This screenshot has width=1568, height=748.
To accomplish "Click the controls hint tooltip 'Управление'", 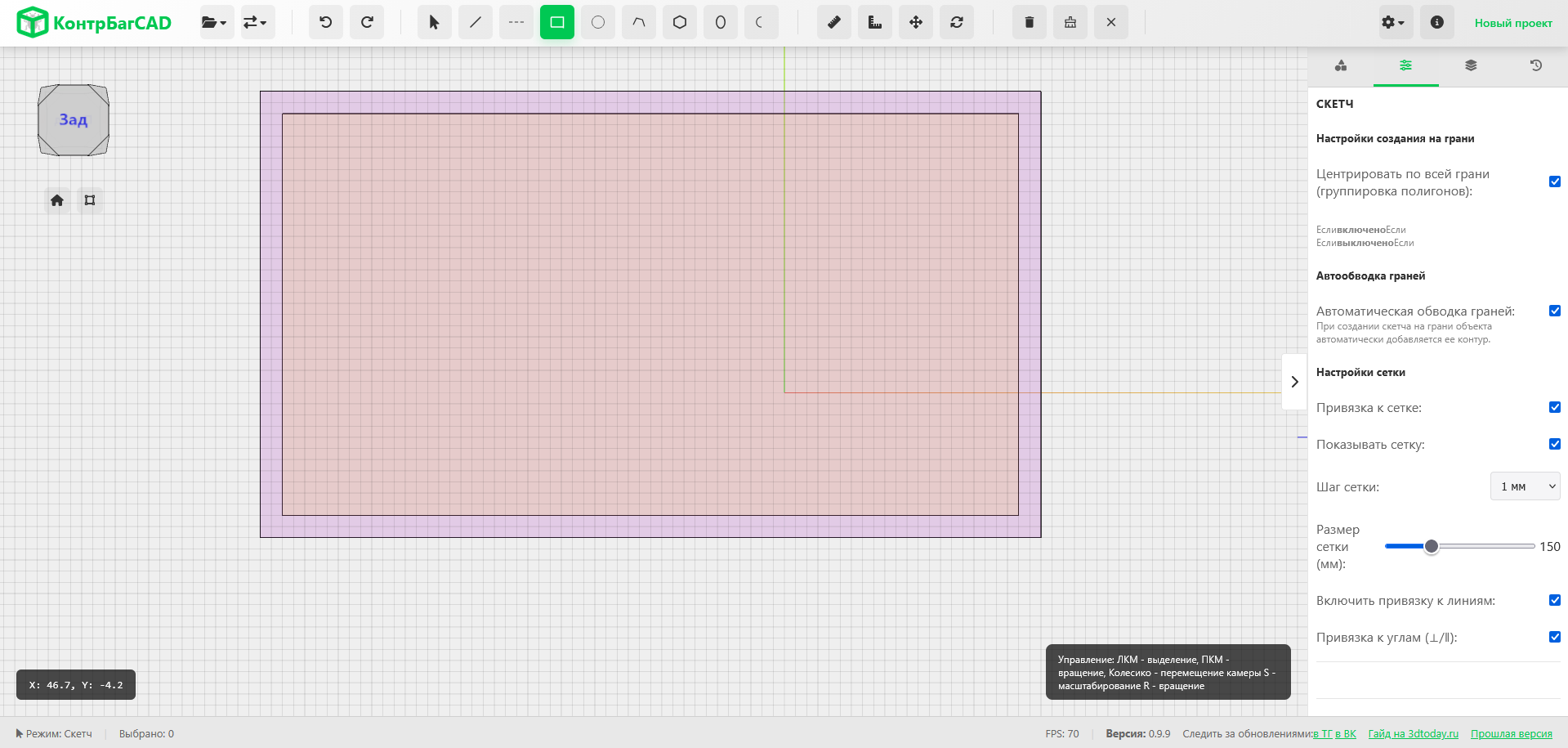I will (1168, 672).
